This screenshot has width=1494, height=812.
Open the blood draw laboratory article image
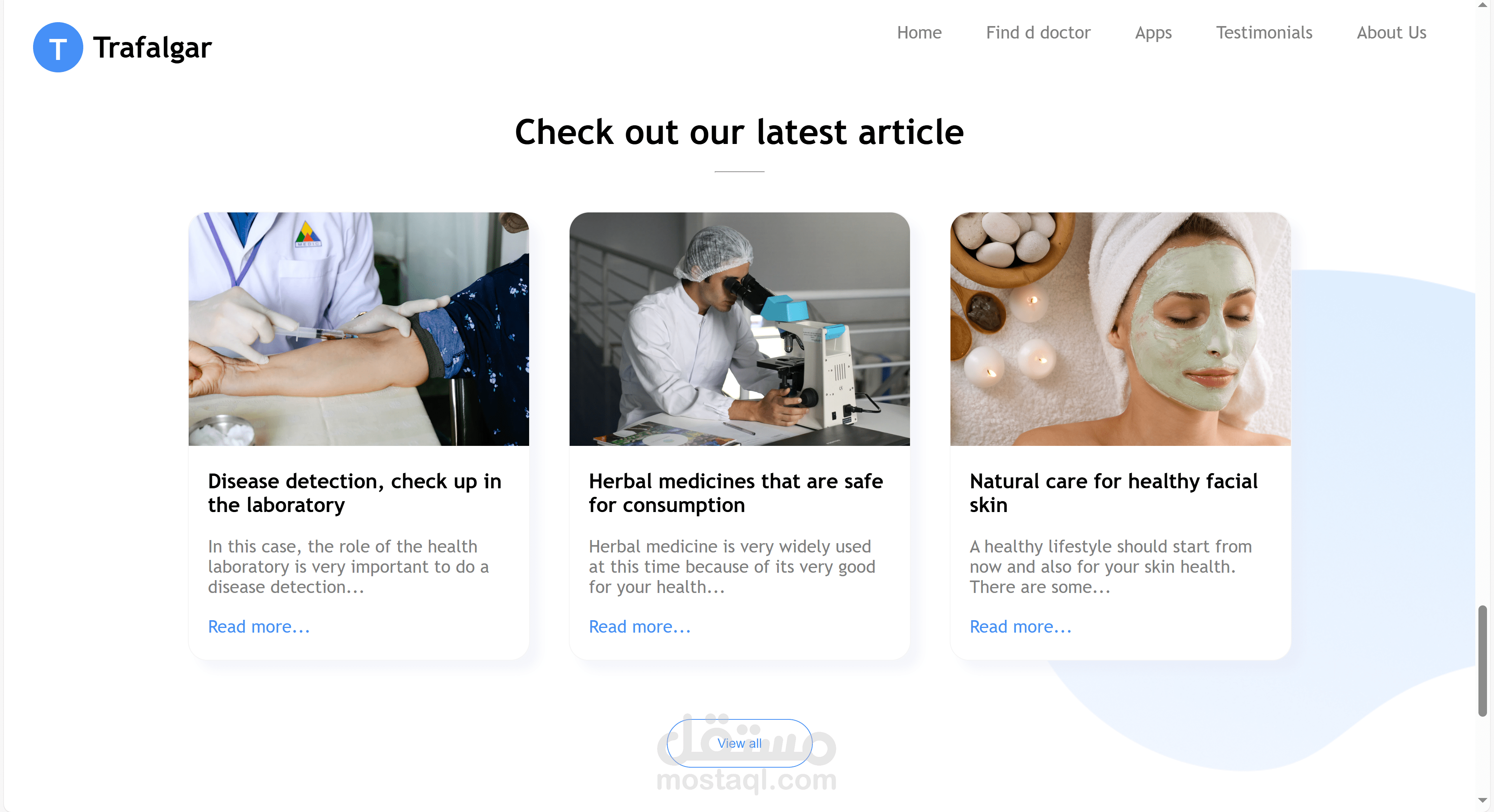click(358, 329)
